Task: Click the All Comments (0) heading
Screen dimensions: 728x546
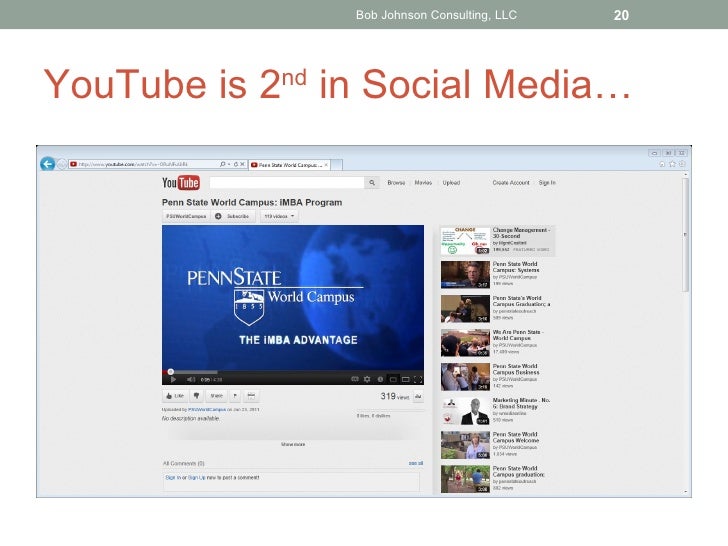Action: point(183,463)
